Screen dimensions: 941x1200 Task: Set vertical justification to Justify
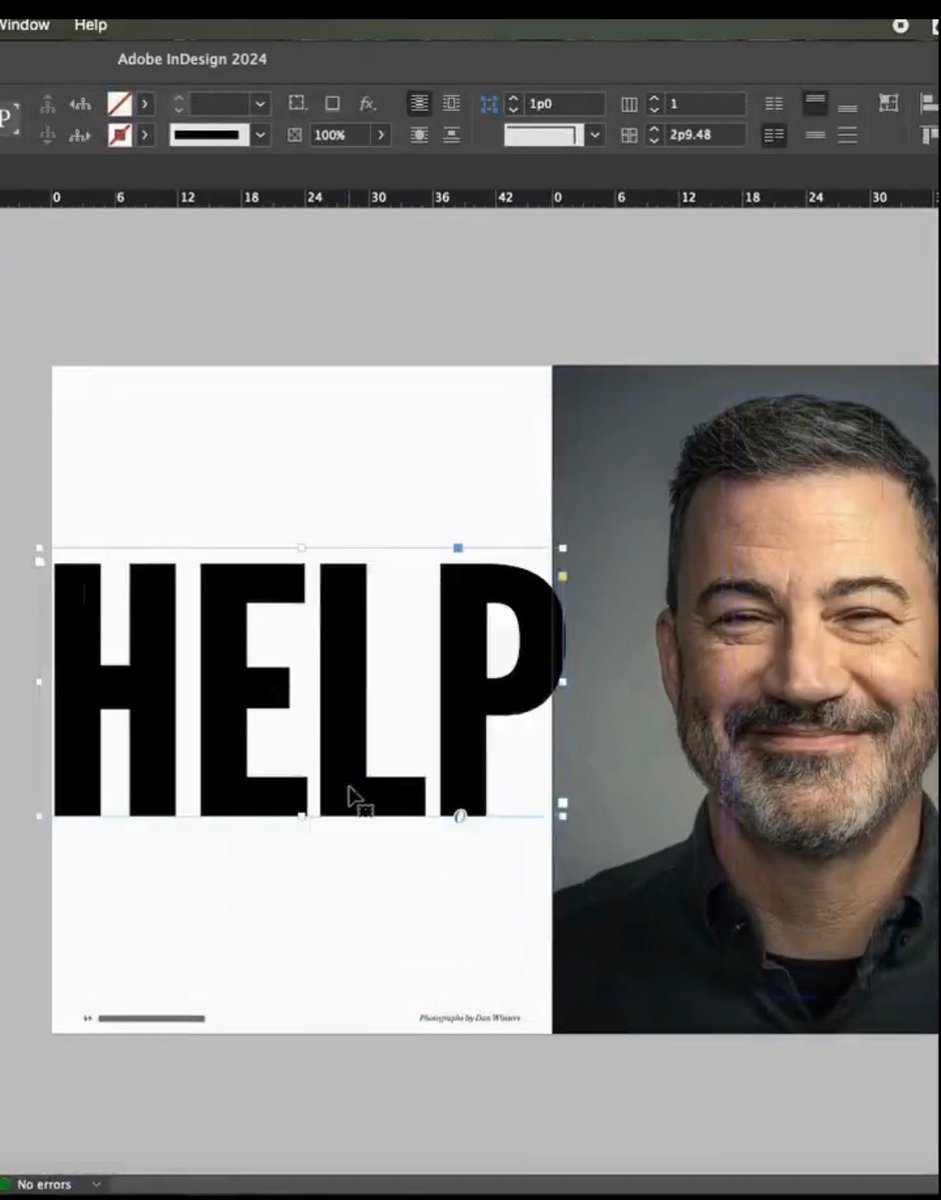847,135
